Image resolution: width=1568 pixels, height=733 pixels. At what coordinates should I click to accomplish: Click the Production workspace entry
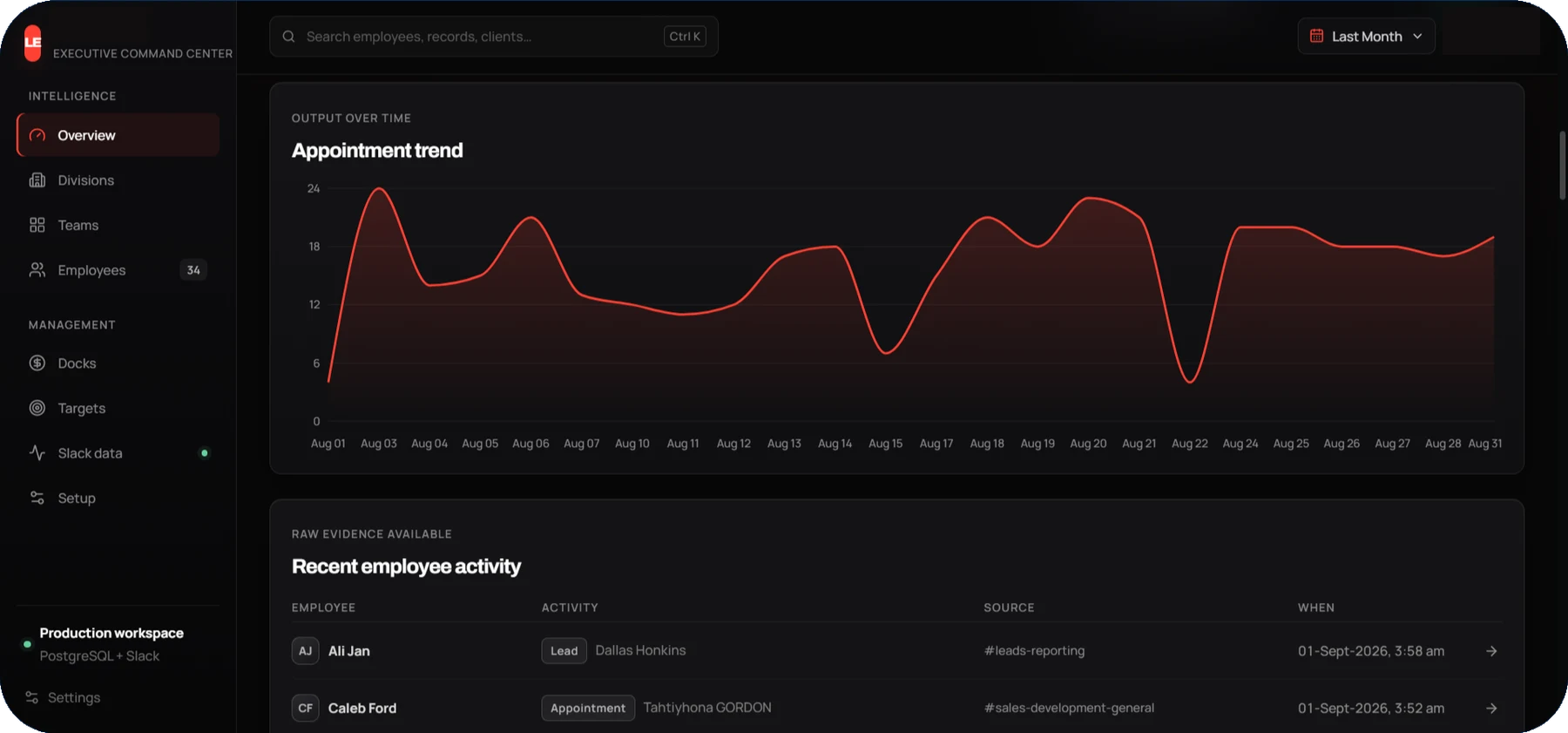tap(112, 644)
